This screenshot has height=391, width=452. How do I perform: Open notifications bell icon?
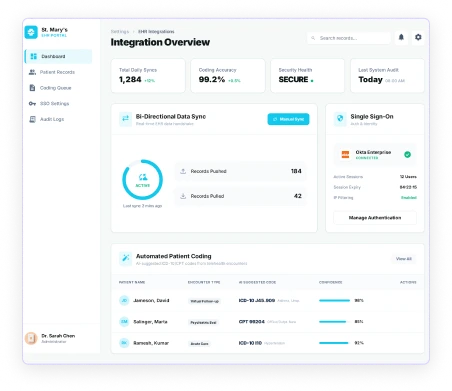401,37
